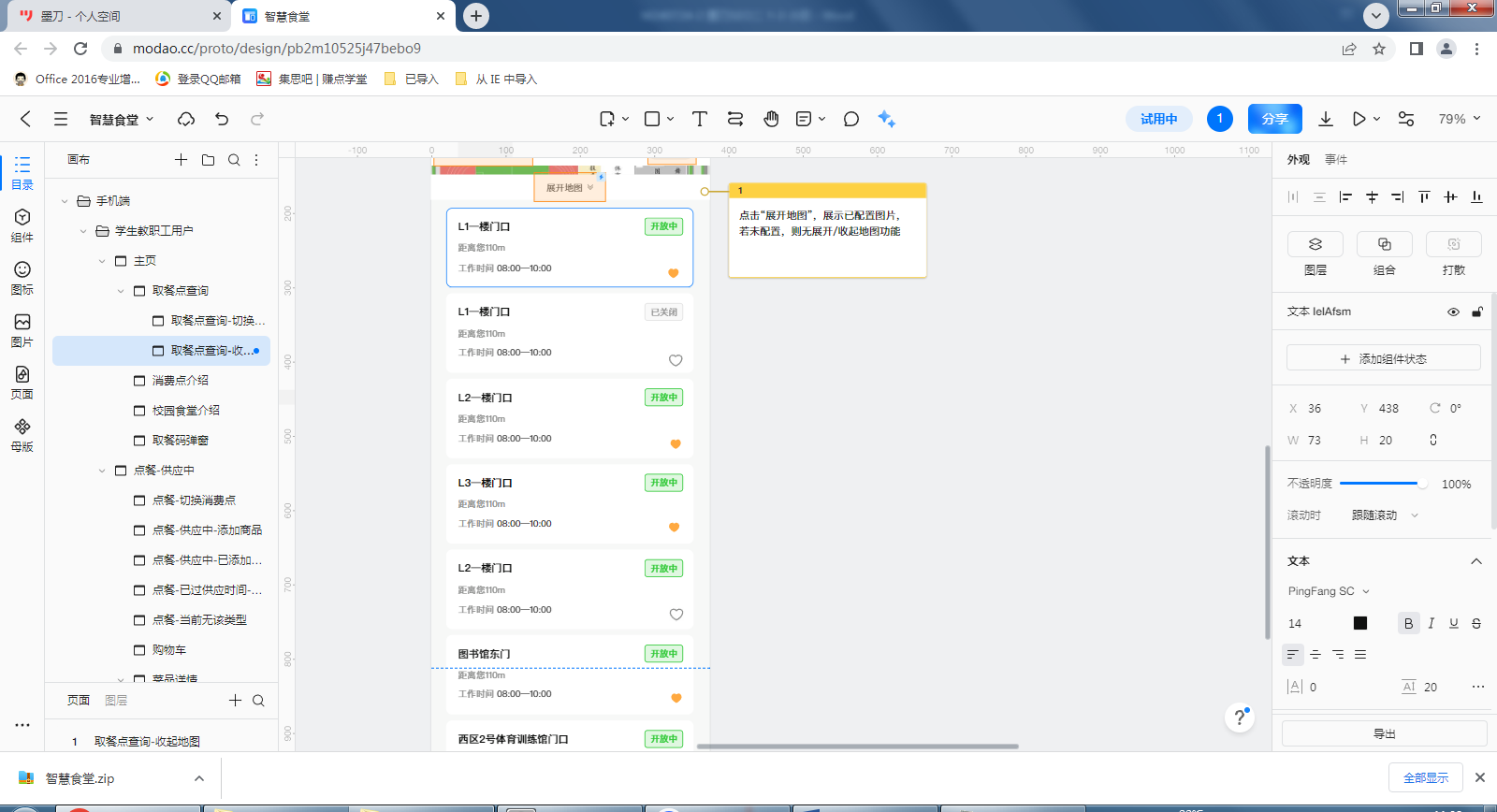Collapse the 文本 text properties section
This screenshot has height=812, width=1497.
[1476, 561]
